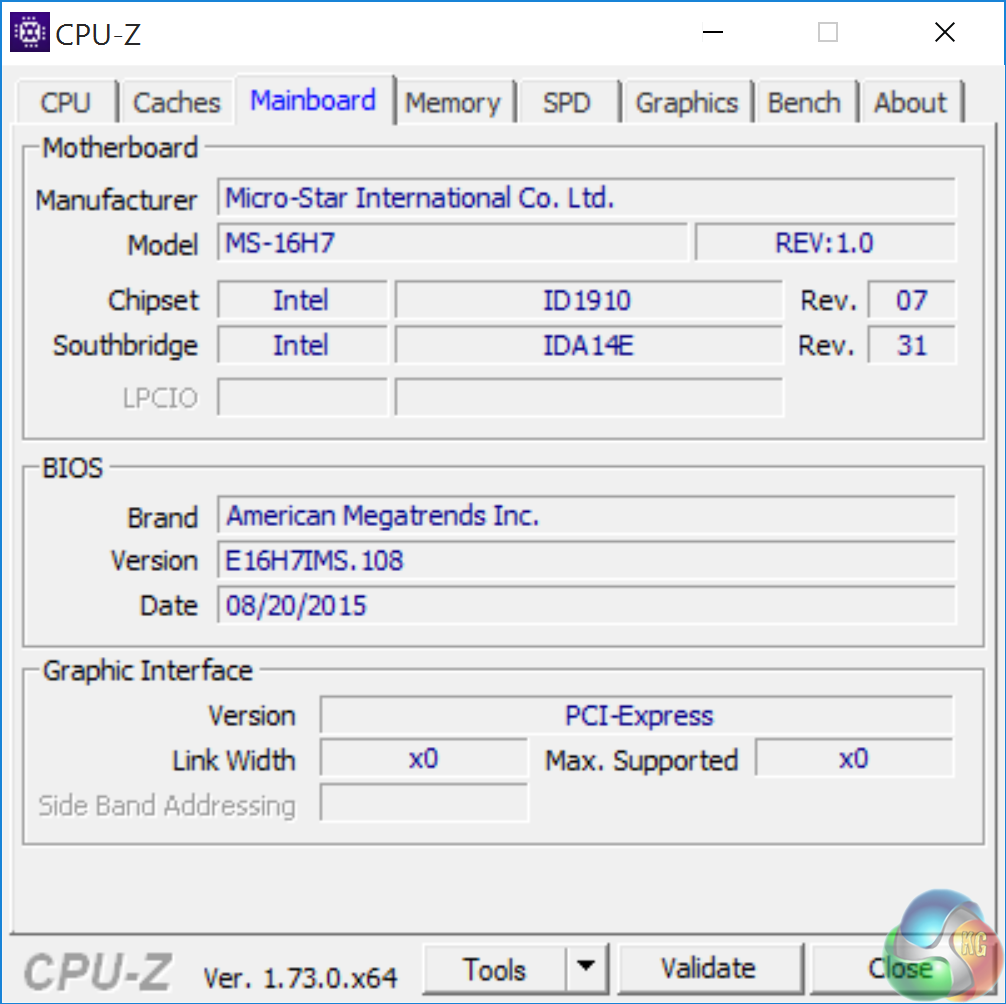Click the Manufacturer field Micro-Star International
The height and width of the screenshot is (1004, 1006).
click(x=586, y=198)
